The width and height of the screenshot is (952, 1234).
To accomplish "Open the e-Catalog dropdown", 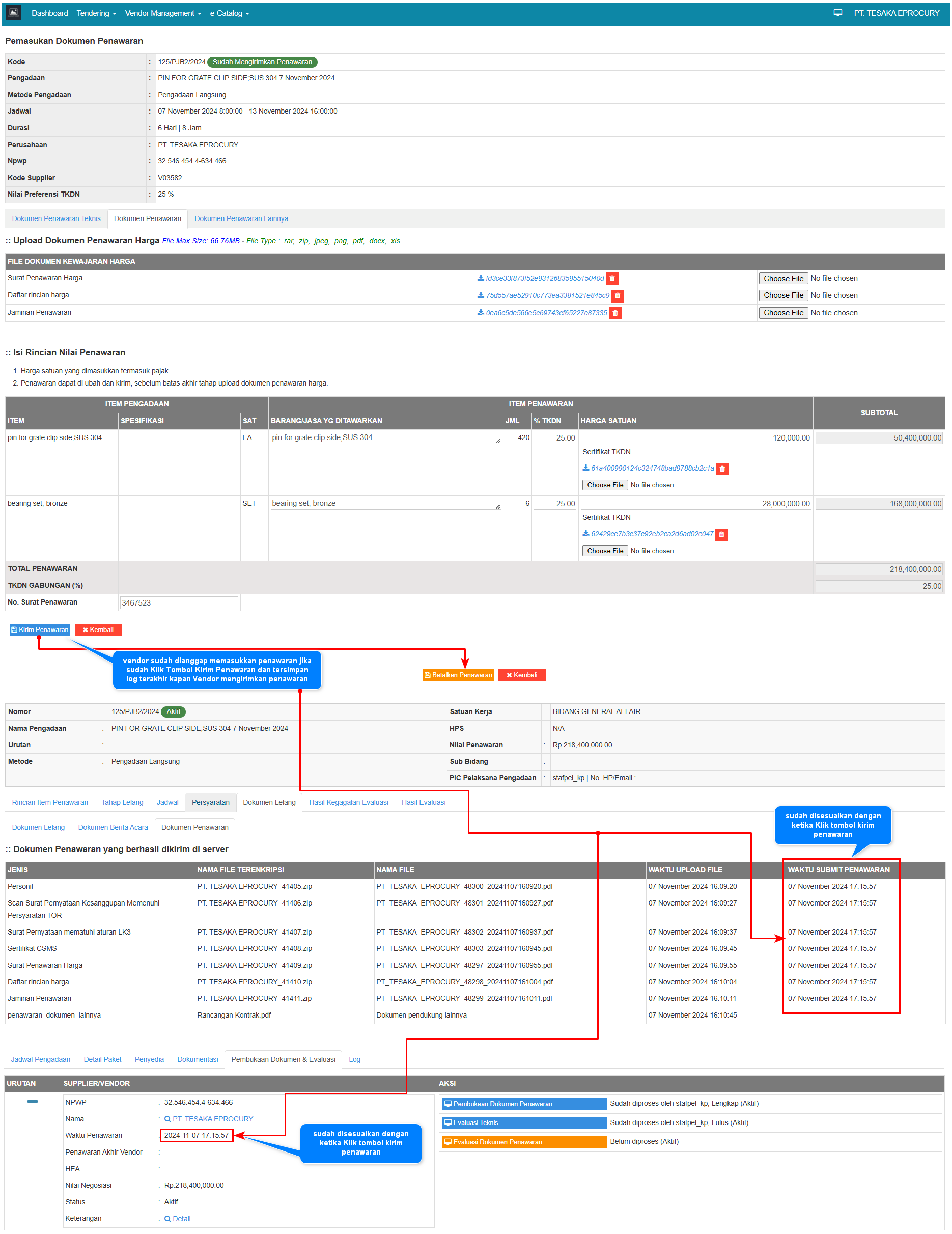I will 229,13.
